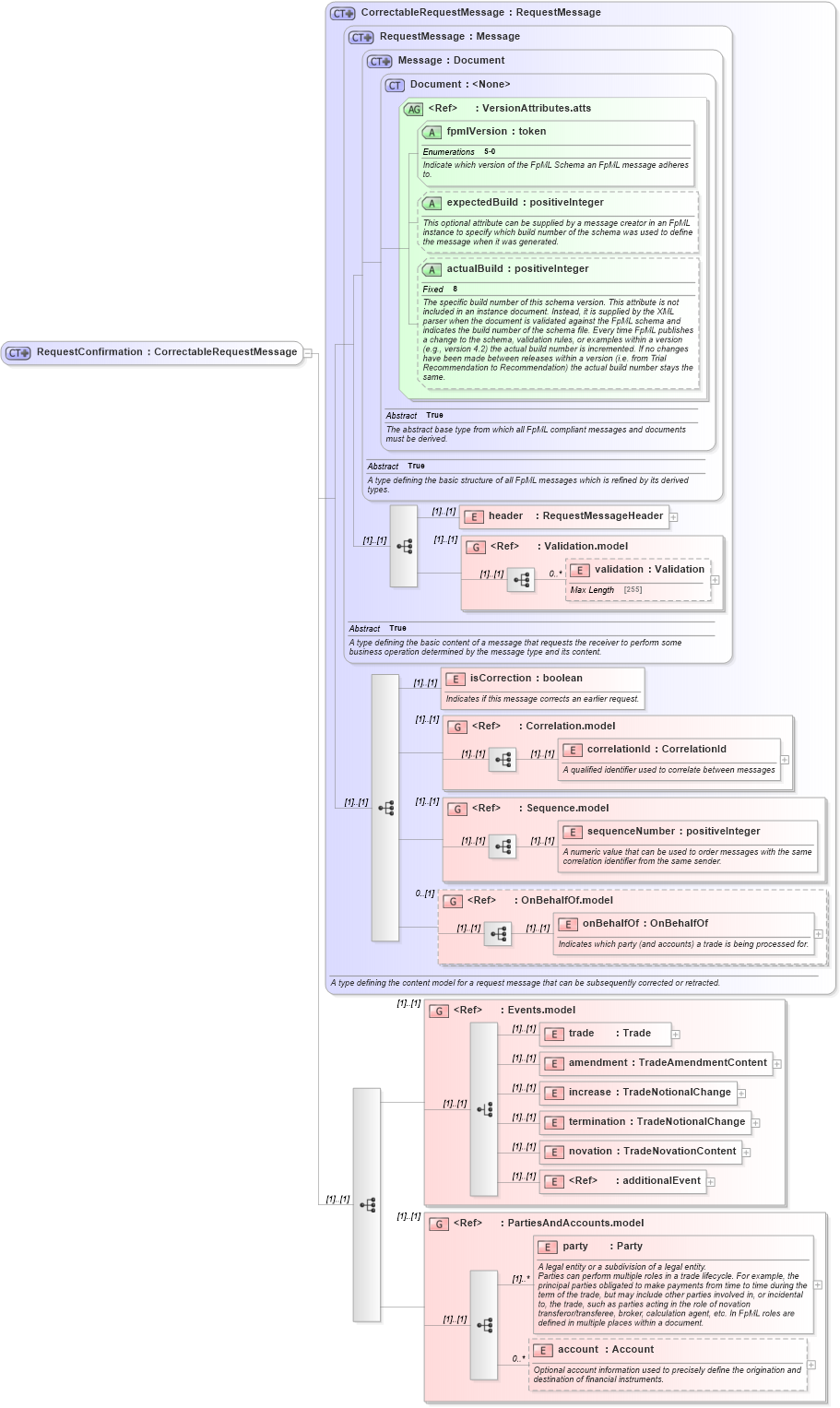Click the A icon of fpmlVersion
The width and height of the screenshot is (840, 1408).
[432, 133]
